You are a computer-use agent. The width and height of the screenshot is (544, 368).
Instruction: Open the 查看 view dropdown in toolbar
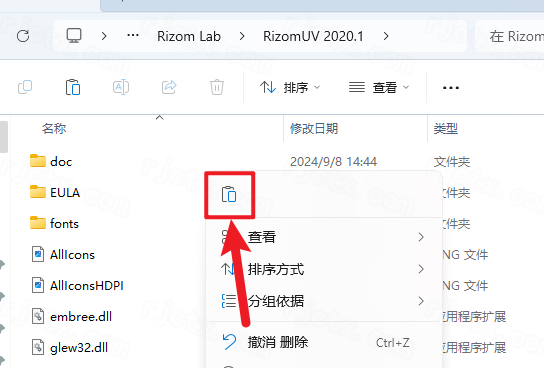point(379,87)
